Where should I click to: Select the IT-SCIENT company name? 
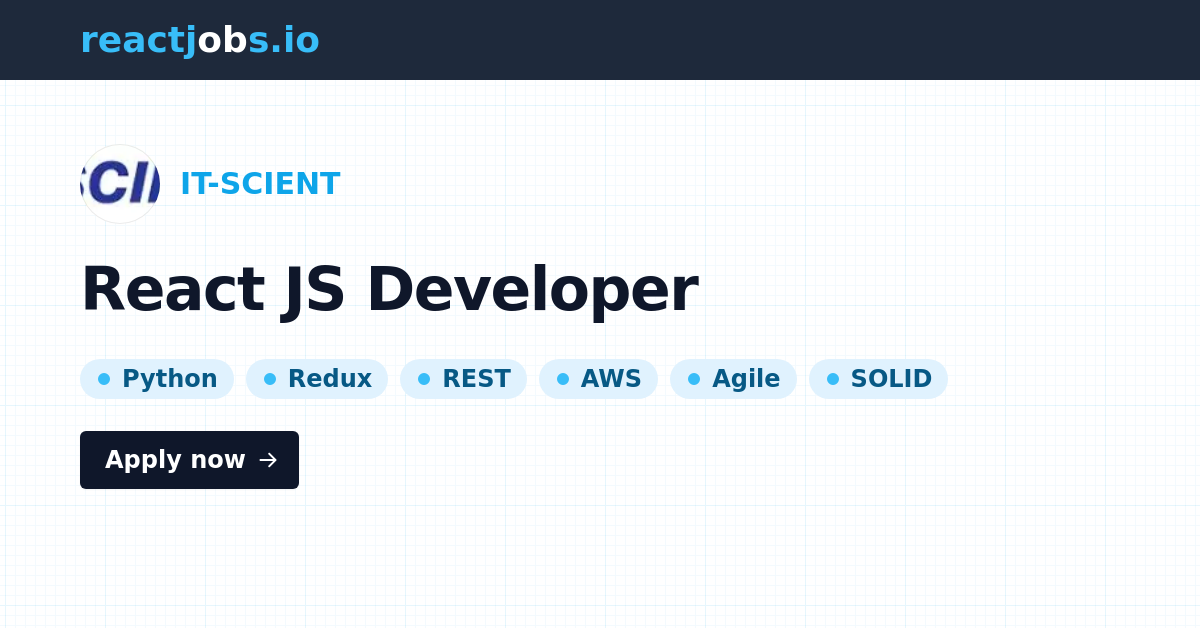[x=260, y=183]
